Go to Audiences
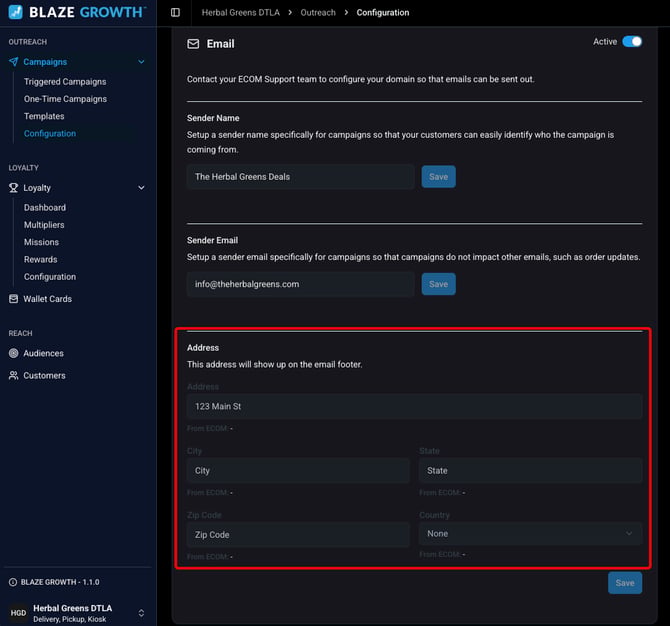This screenshot has height=626, width=670. (x=44, y=353)
